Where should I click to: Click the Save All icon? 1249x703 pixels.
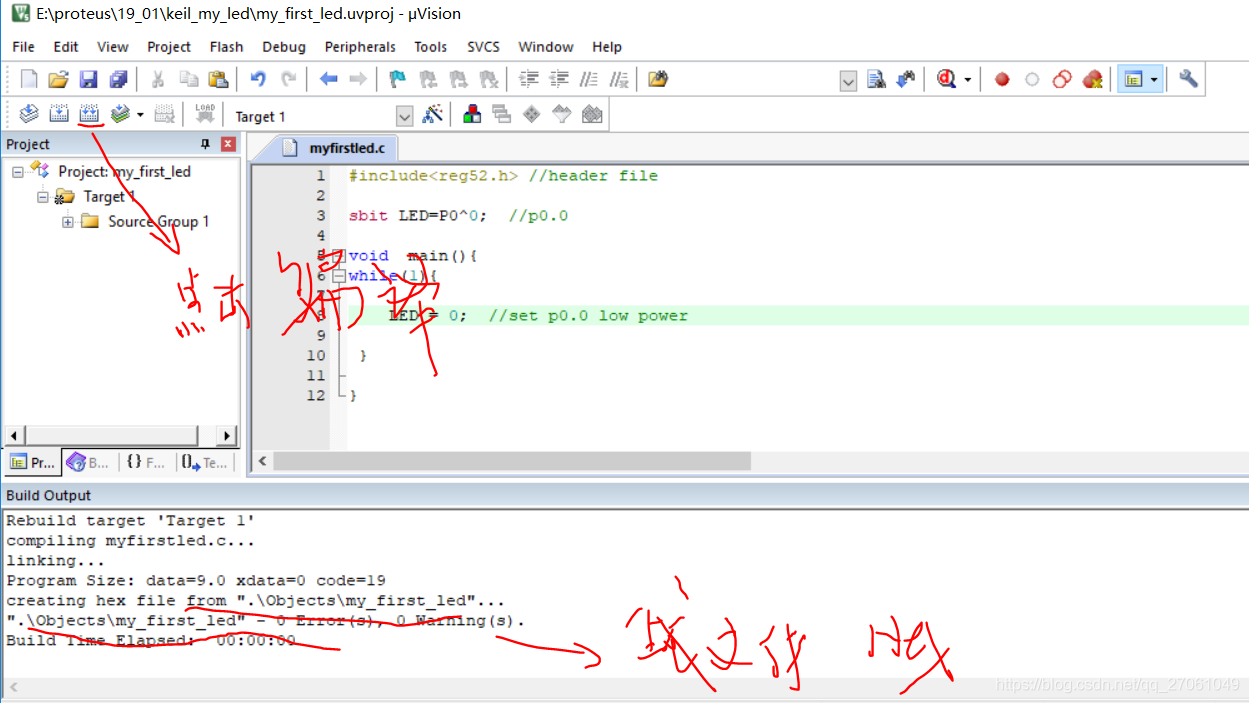[x=119, y=79]
